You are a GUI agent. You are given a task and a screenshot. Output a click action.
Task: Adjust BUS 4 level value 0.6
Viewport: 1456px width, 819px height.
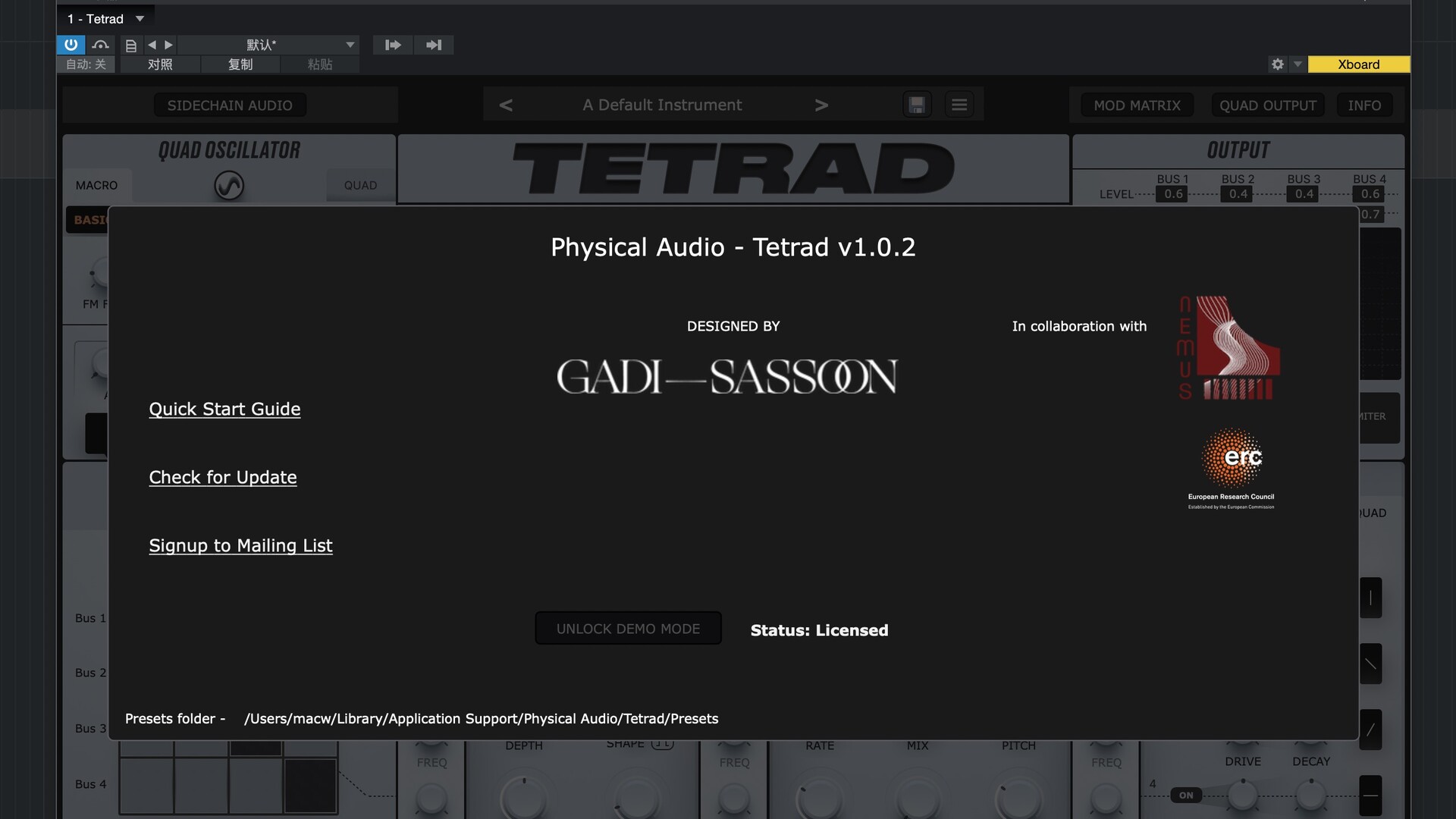[x=1370, y=194]
